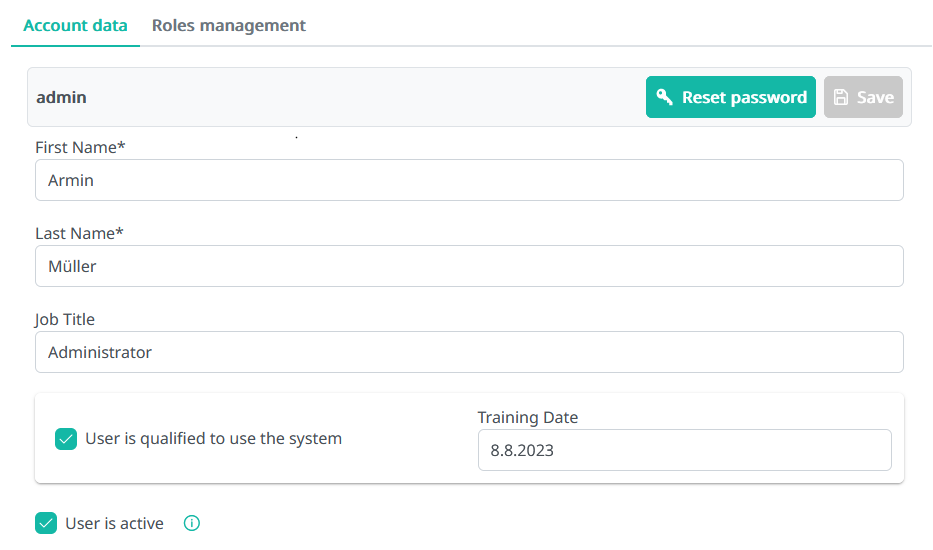Switch to the Roles management tab
The image size is (933, 550).
pos(228,26)
